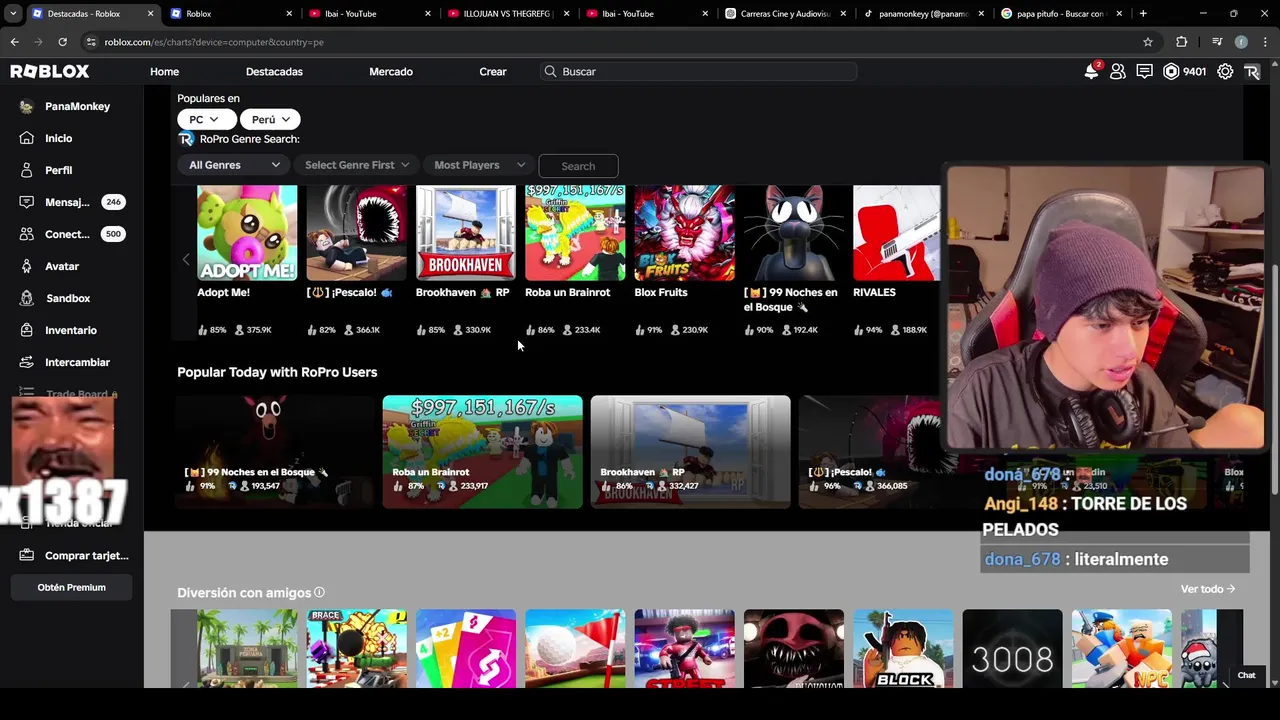Open a new browser tab with plus
The width and height of the screenshot is (1280, 720).
[x=1143, y=13]
